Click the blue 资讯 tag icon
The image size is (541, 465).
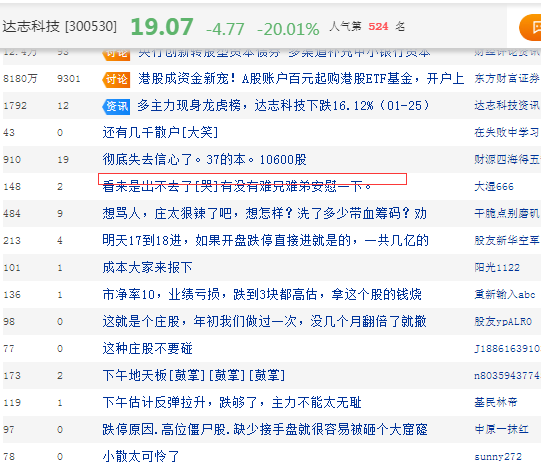(x=116, y=106)
